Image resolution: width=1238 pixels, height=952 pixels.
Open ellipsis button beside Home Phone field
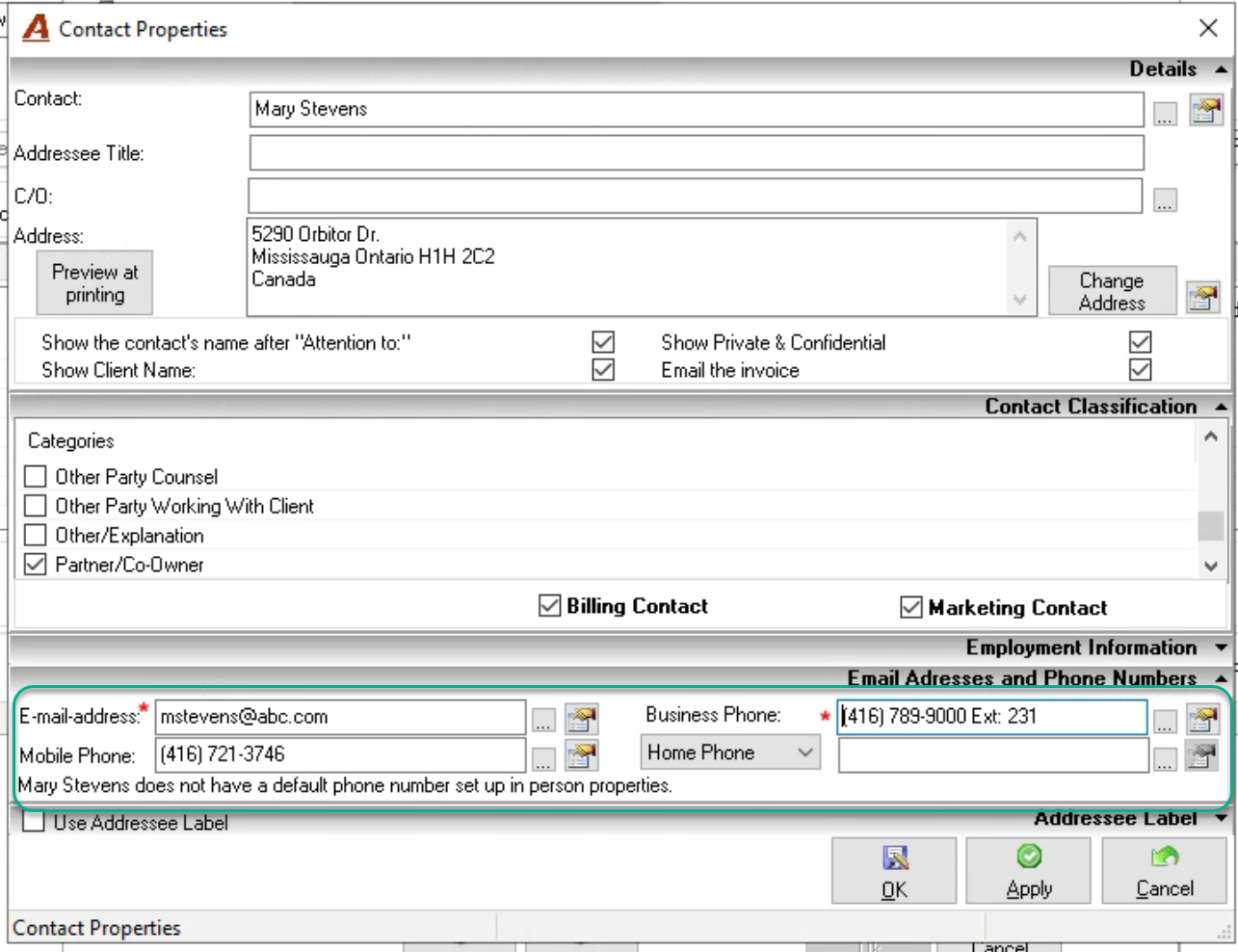(x=1165, y=759)
